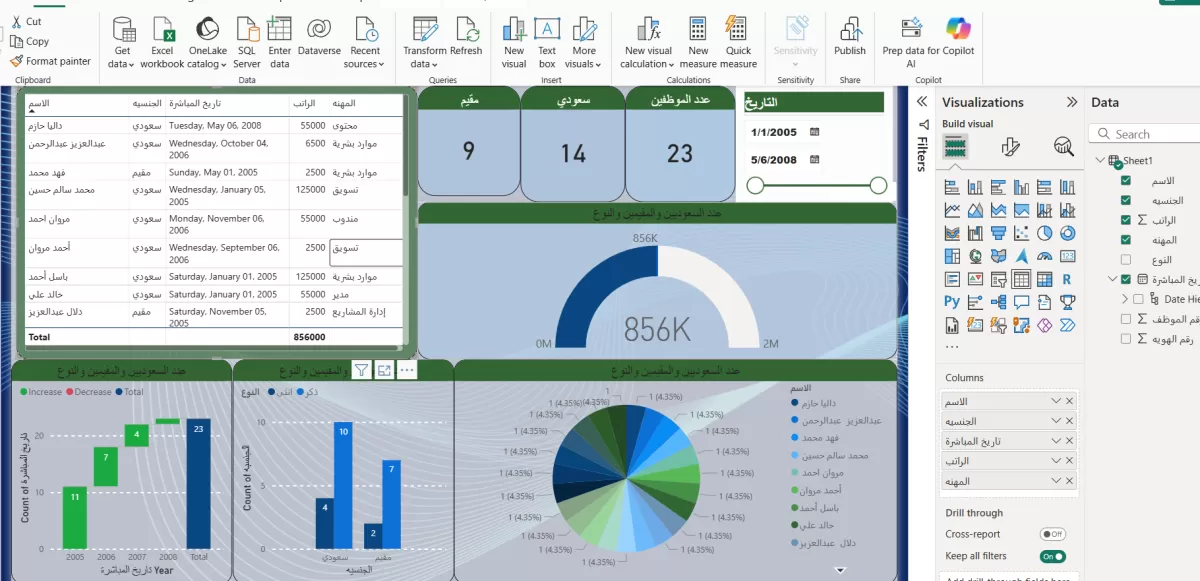The height and width of the screenshot is (581, 1200).
Task: Check the النوع field checkbox
Action: (1126, 260)
